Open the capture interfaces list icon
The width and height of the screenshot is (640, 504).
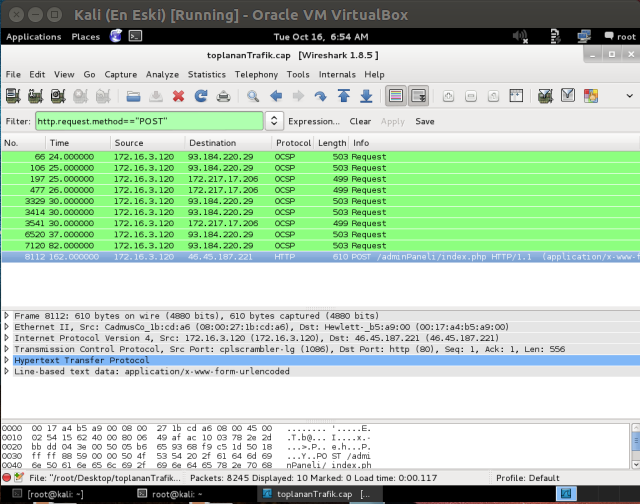(13, 96)
